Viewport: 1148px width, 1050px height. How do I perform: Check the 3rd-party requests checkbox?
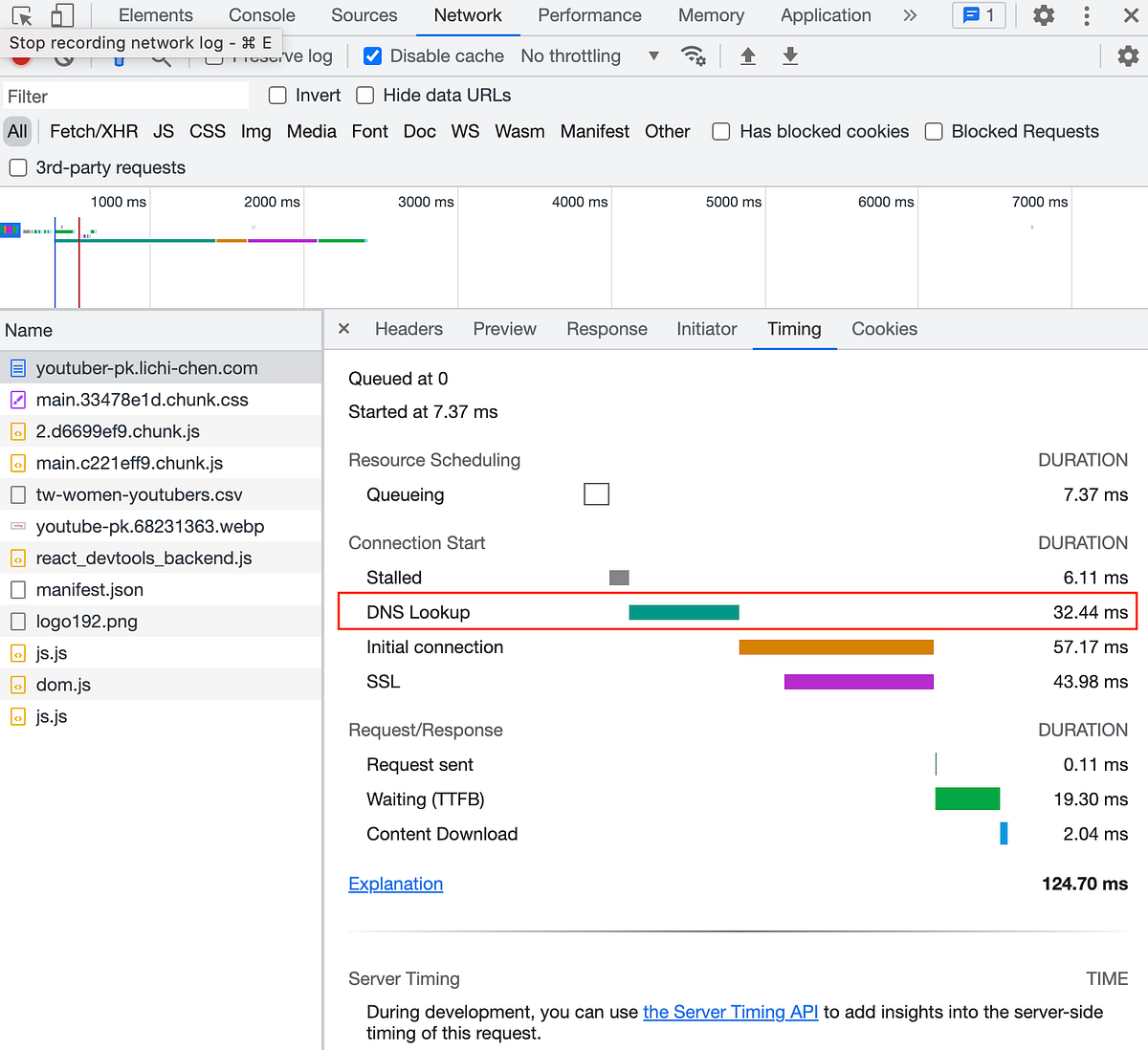(18, 168)
